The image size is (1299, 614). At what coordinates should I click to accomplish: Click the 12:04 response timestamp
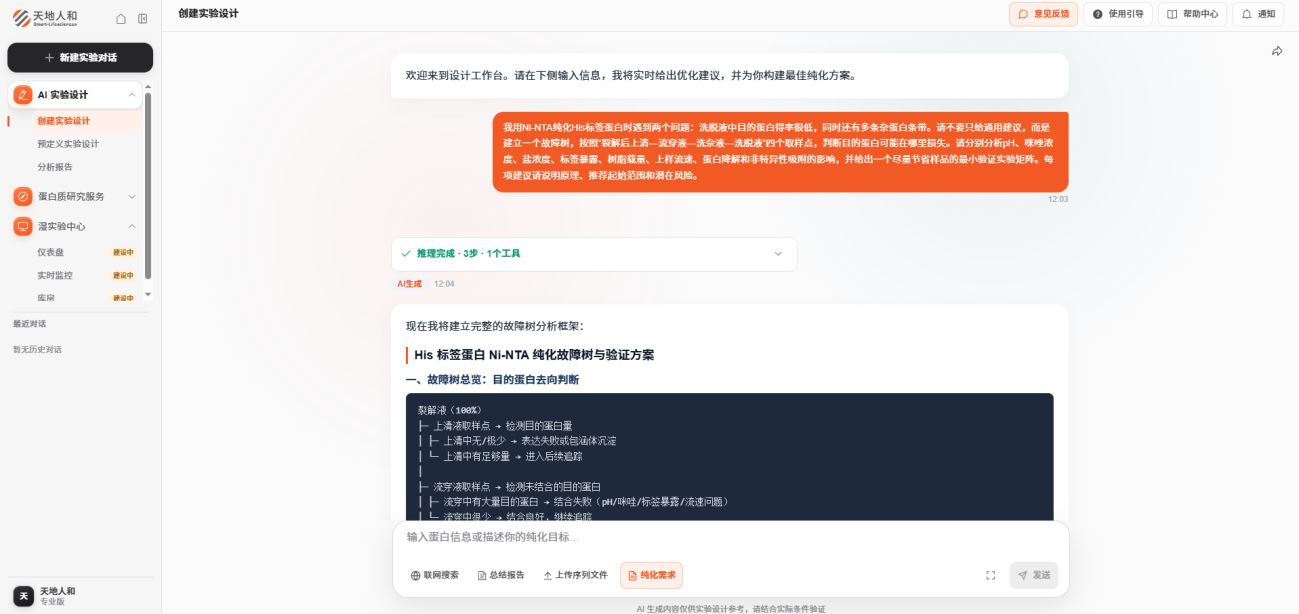(x=444, y=284)
